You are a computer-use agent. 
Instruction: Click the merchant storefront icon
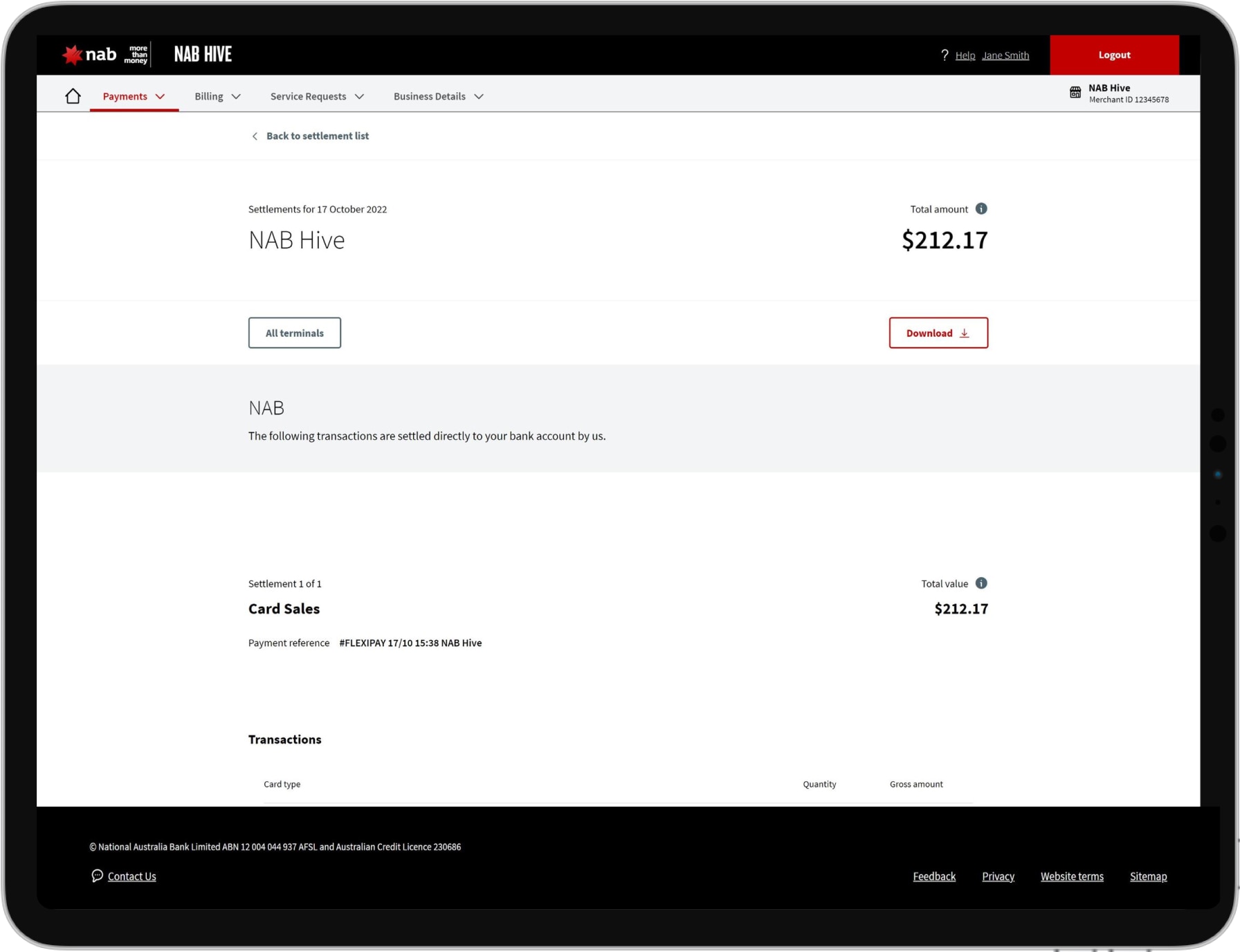[x=1075, y=93]
